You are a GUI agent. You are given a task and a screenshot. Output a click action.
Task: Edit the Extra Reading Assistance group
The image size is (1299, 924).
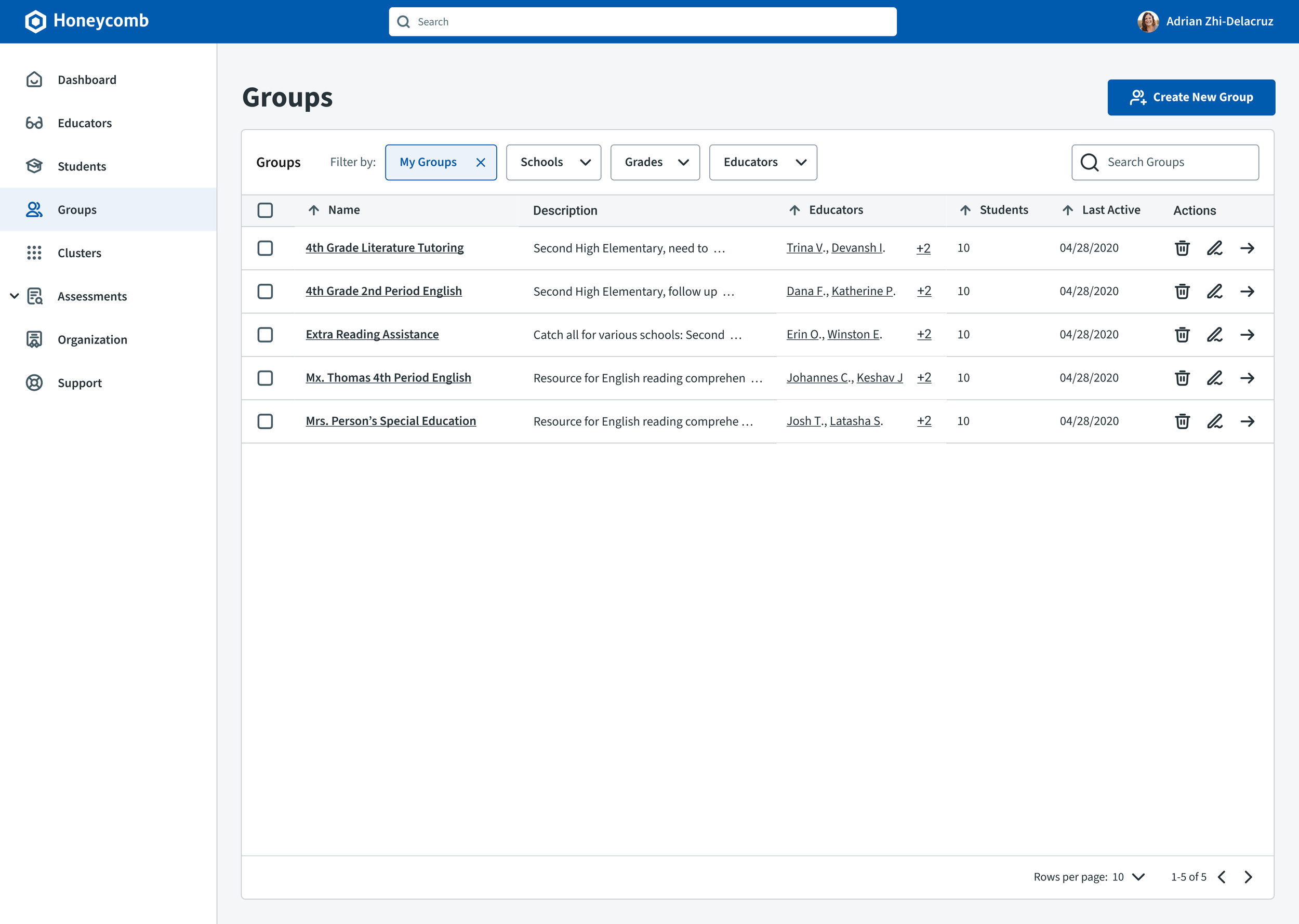[x=1214, y=335]
